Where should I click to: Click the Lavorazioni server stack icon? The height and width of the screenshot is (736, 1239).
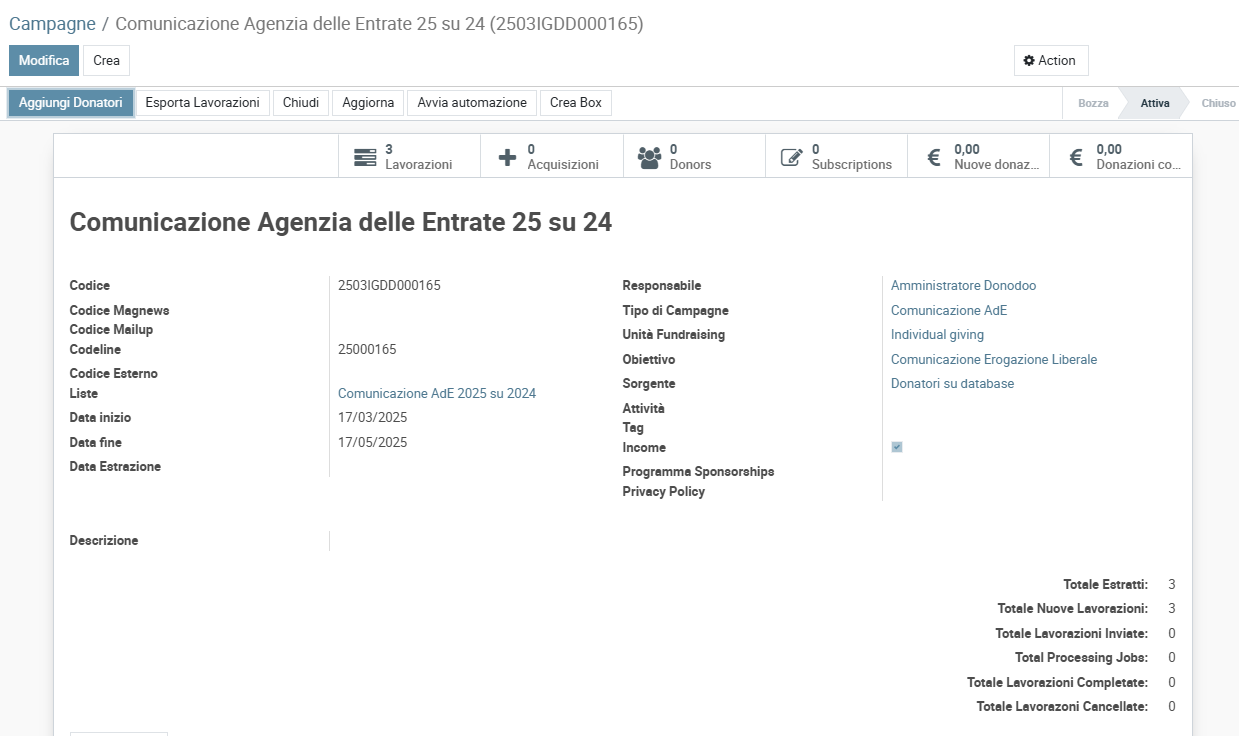(365, 157)
